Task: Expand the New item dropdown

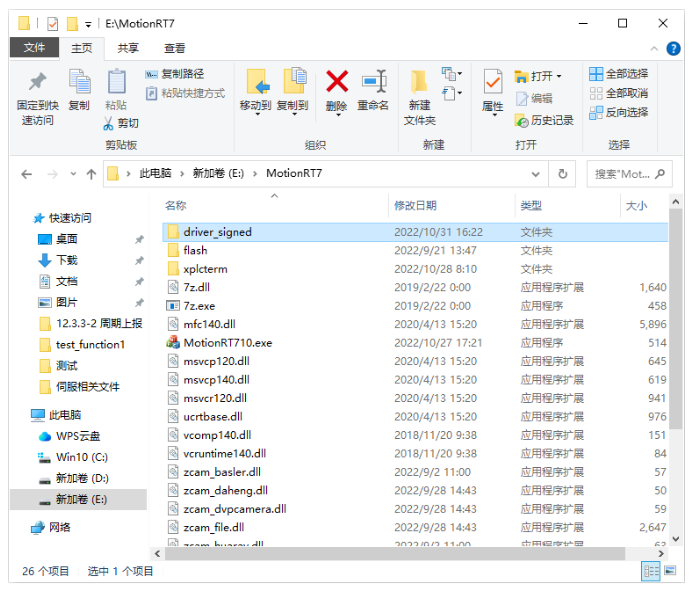Action: click(x=452, y=74)
